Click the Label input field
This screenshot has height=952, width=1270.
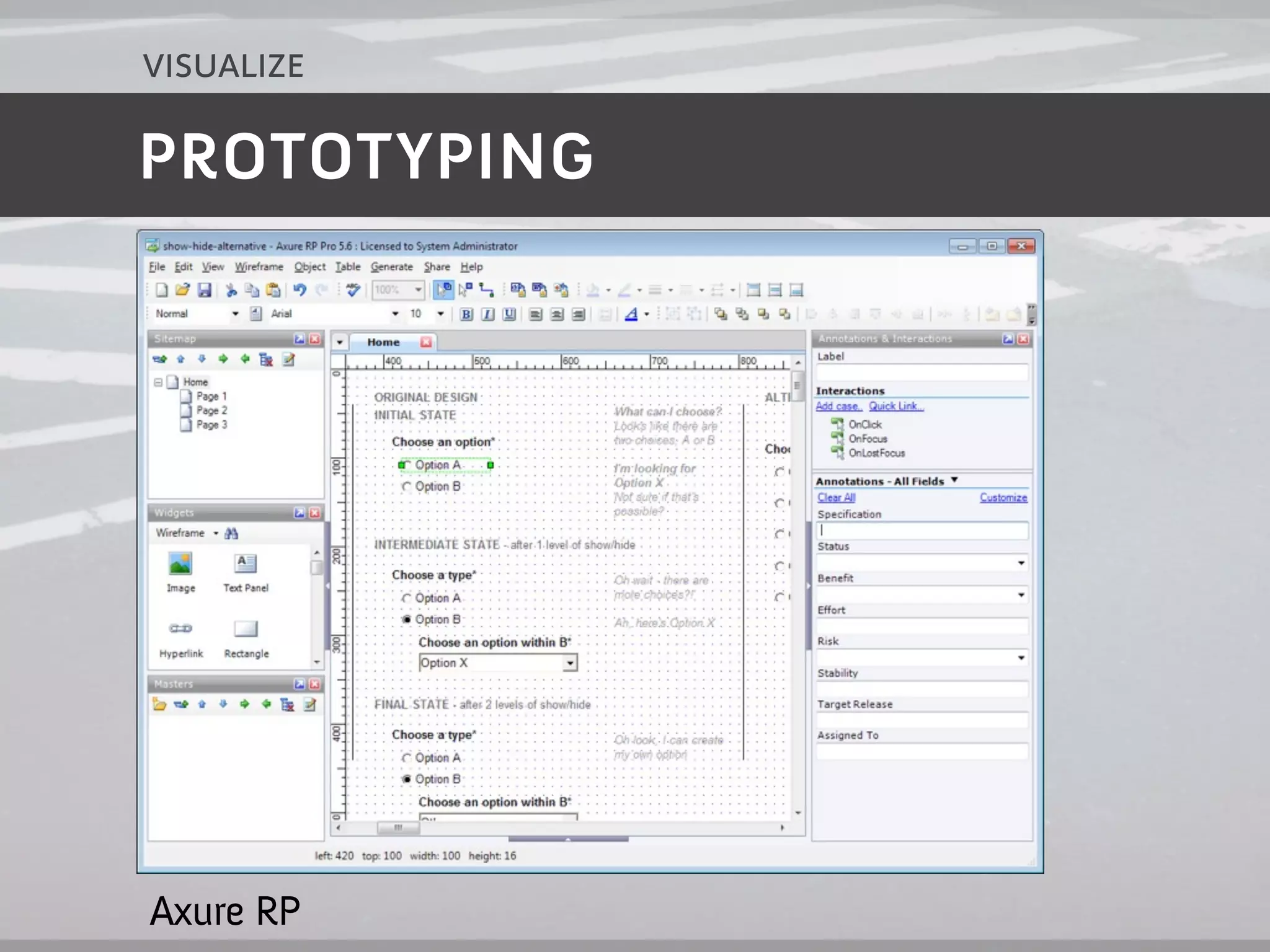(922, 372)
